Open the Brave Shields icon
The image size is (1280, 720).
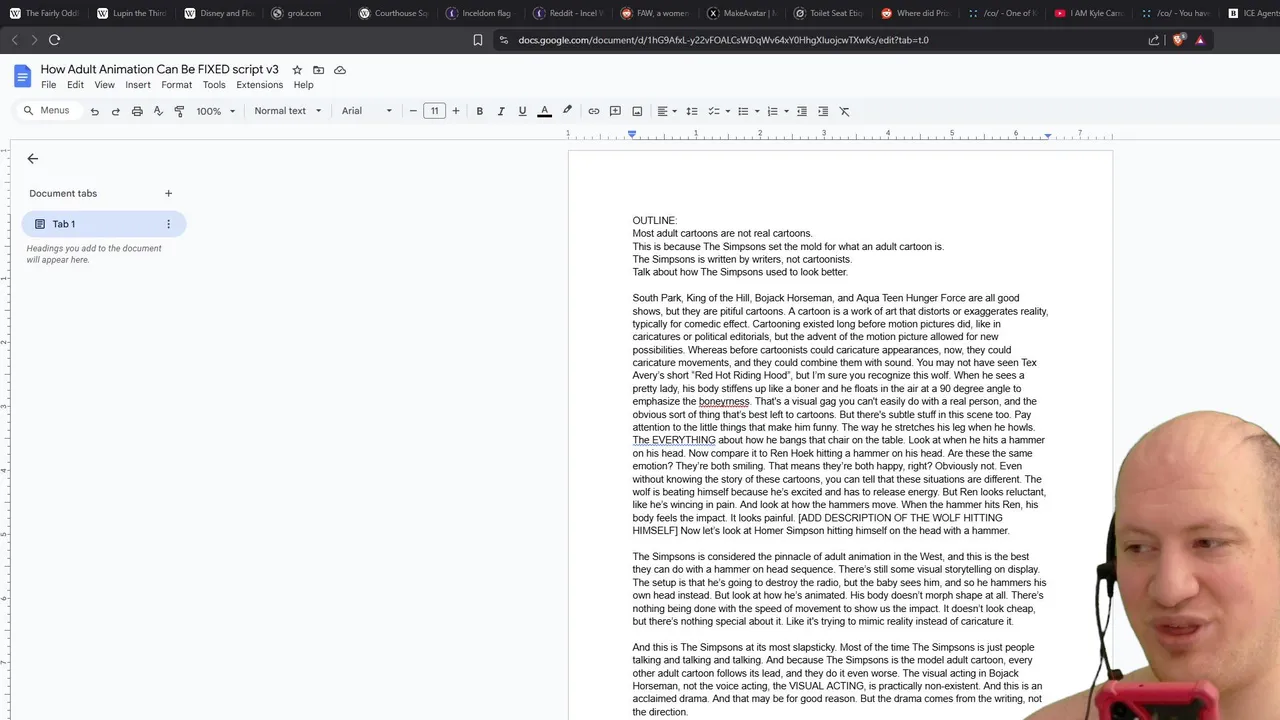[1178, 40]
